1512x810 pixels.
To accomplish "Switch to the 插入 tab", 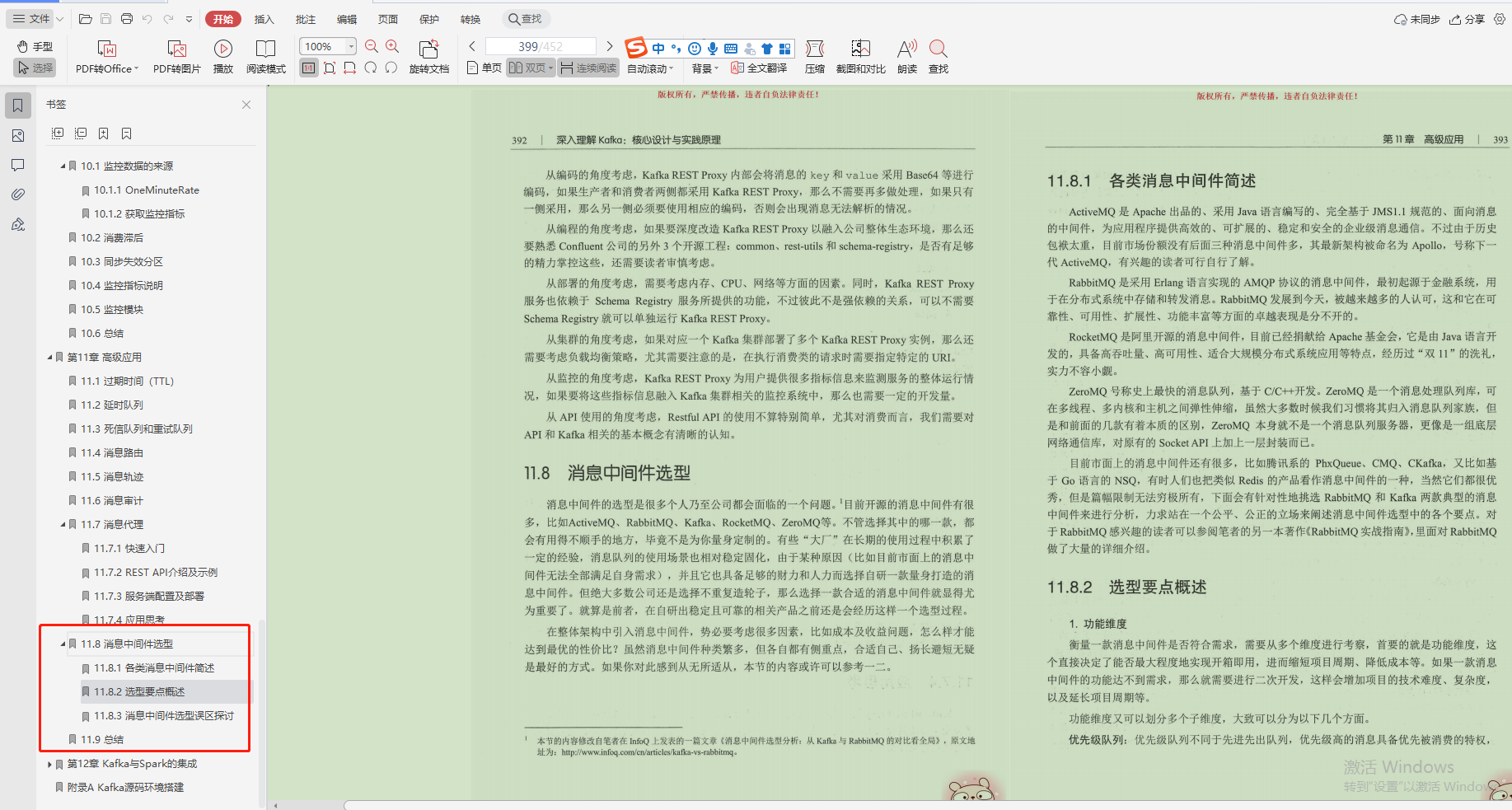I will (x=264, y=19).
